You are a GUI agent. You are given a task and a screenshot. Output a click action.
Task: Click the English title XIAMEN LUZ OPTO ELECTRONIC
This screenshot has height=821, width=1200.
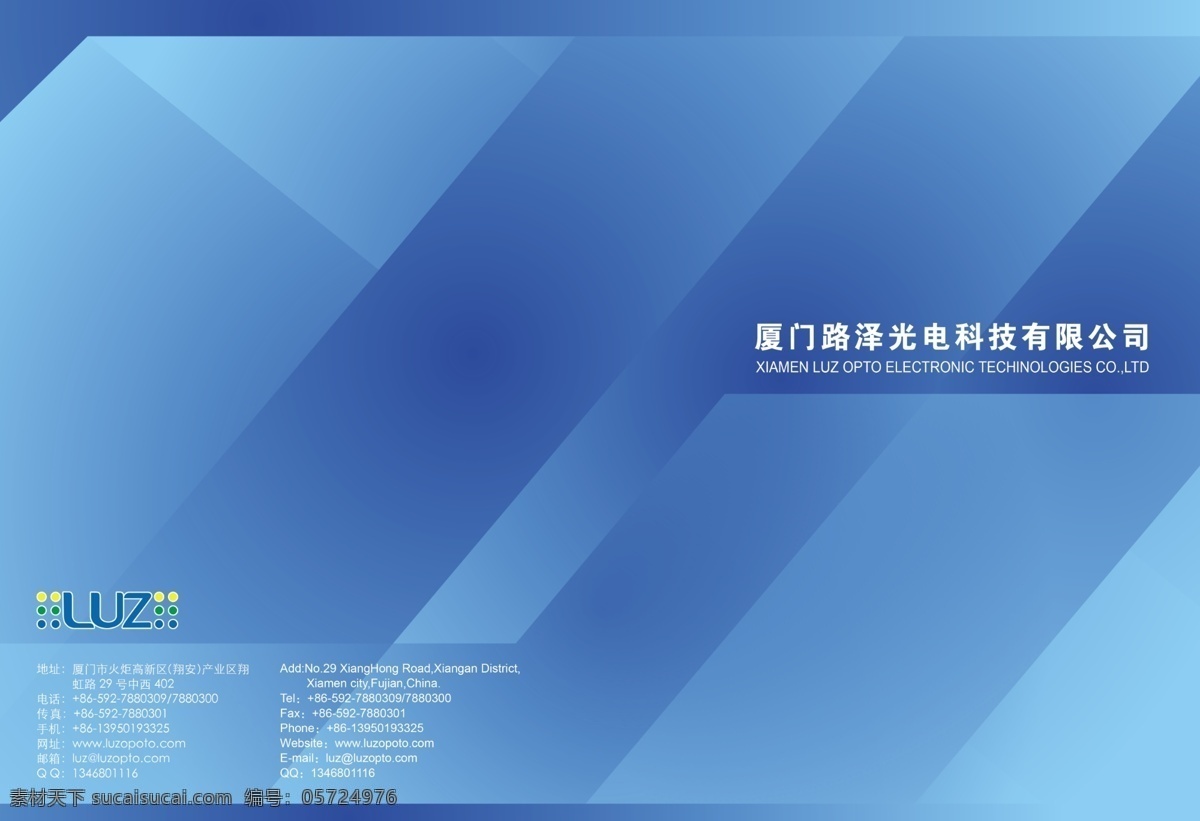(951, 367)
